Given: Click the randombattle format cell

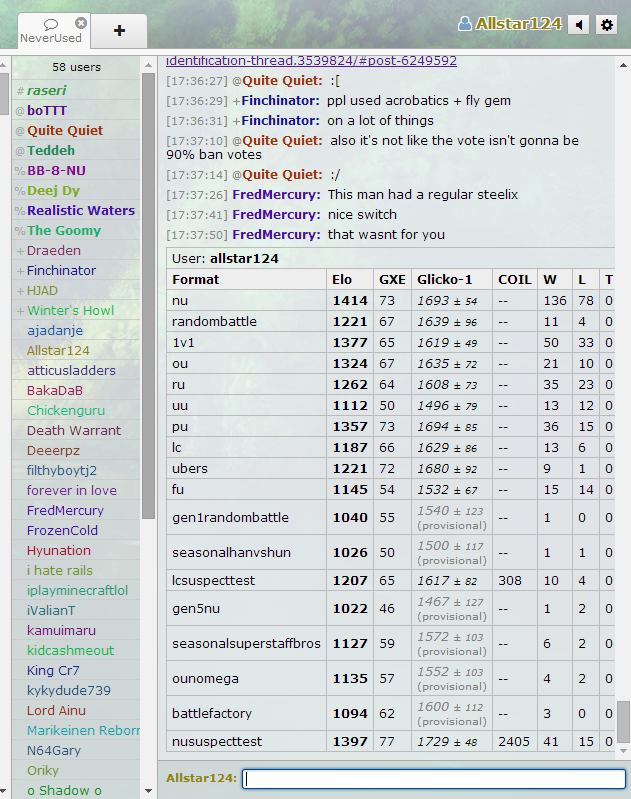Looking at the screenshot, I should point(246,322).
